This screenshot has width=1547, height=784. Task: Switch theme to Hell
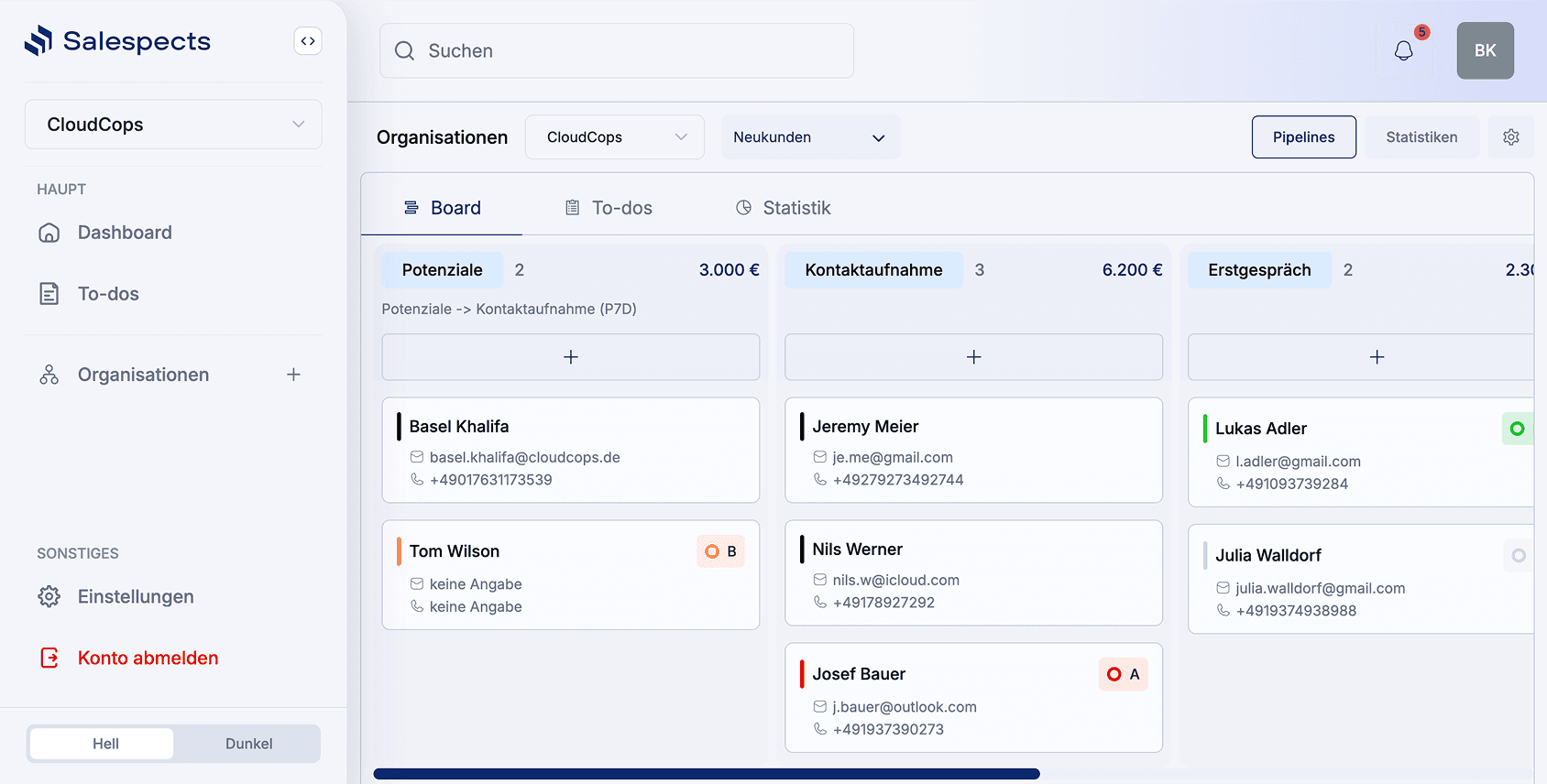coord(105,744)
